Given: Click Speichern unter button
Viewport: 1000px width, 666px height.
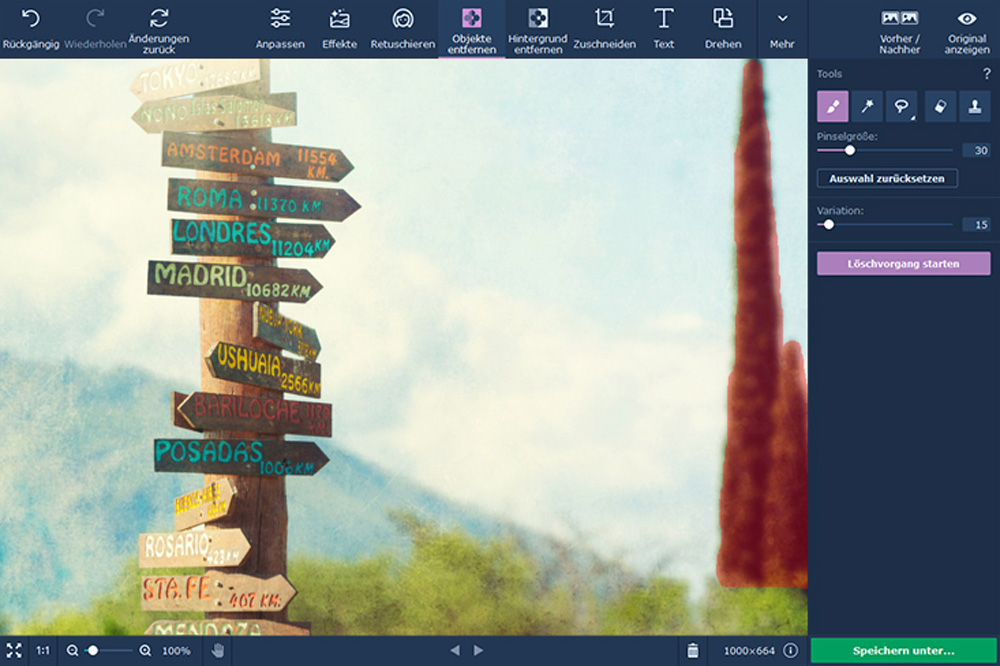Looking at the screenshot, I should [x=904, y=651].
